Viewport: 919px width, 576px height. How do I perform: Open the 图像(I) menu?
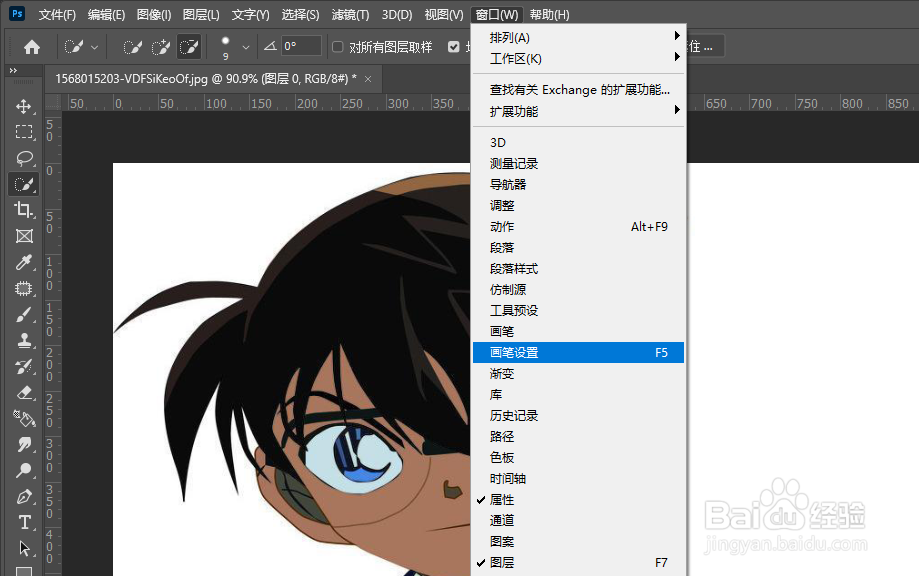[x=154, y=15]
